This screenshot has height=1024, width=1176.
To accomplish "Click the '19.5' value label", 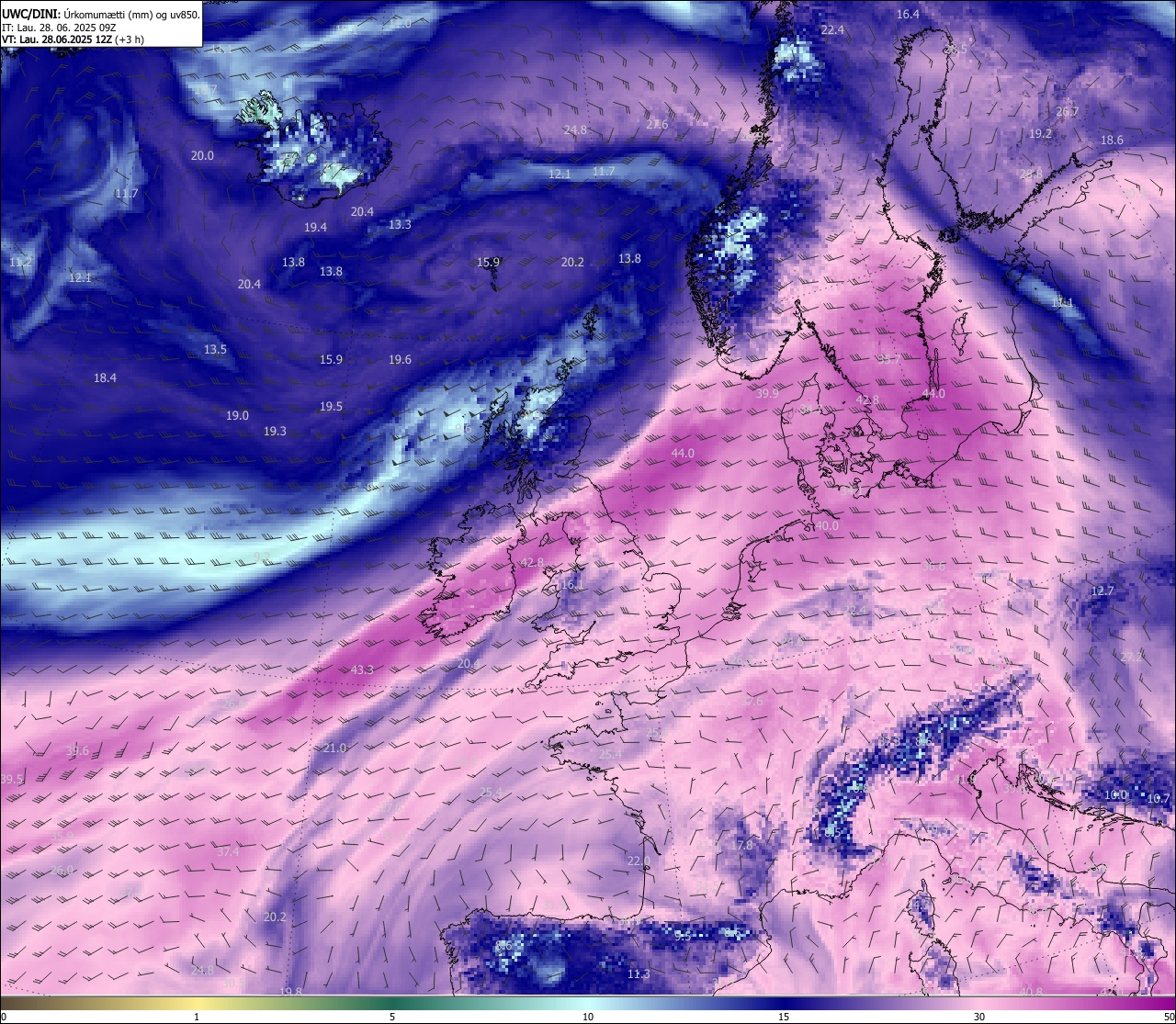I will tap(331, 406).
